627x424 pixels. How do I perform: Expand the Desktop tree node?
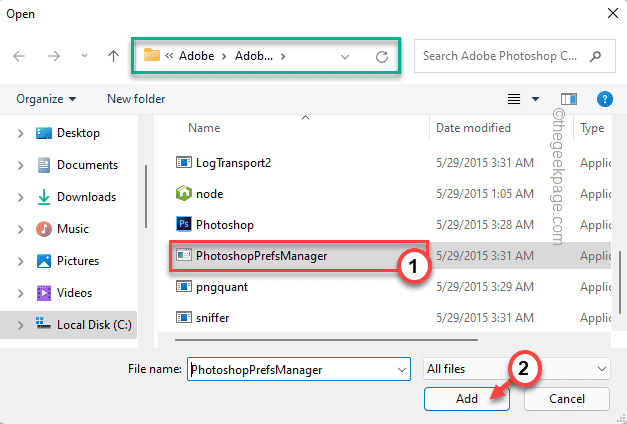21,133
